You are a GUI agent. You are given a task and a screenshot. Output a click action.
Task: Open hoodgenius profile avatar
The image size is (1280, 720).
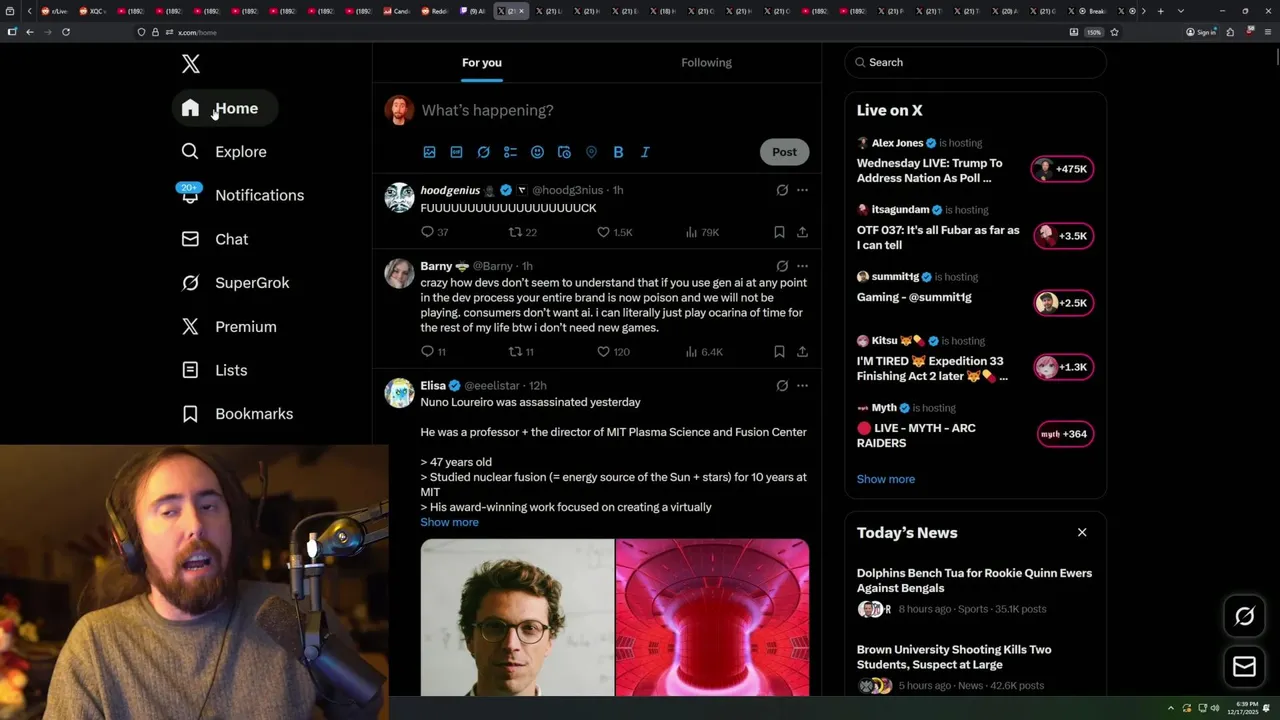click(x=399, y=197)
